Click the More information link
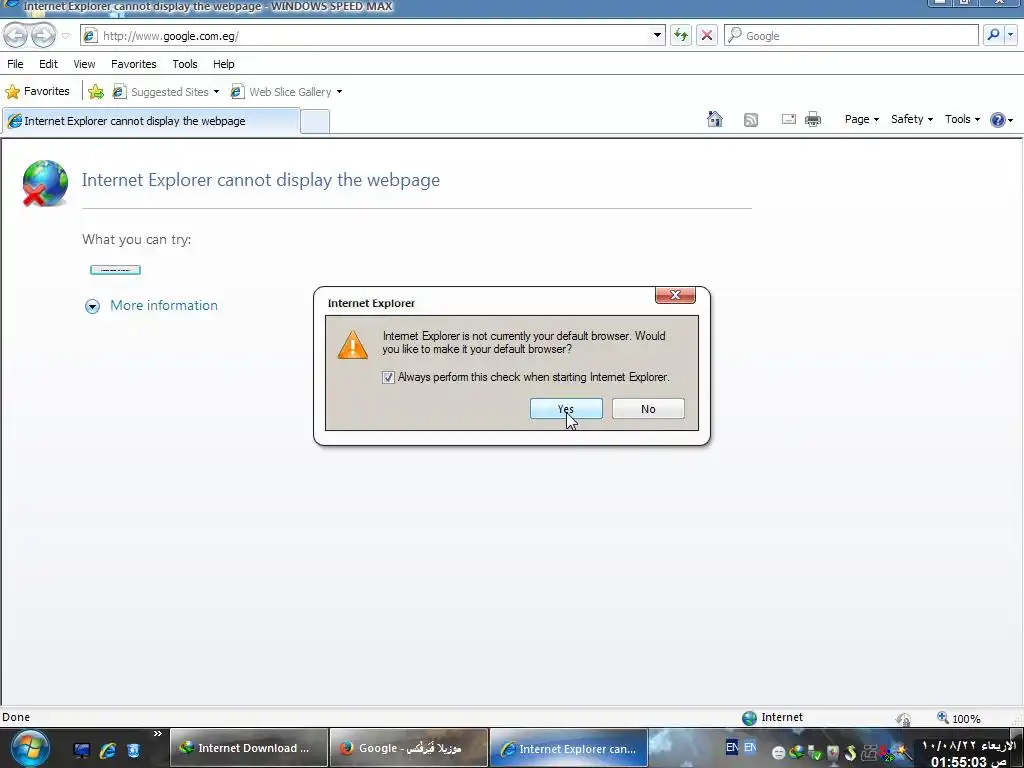 point(164,306)
